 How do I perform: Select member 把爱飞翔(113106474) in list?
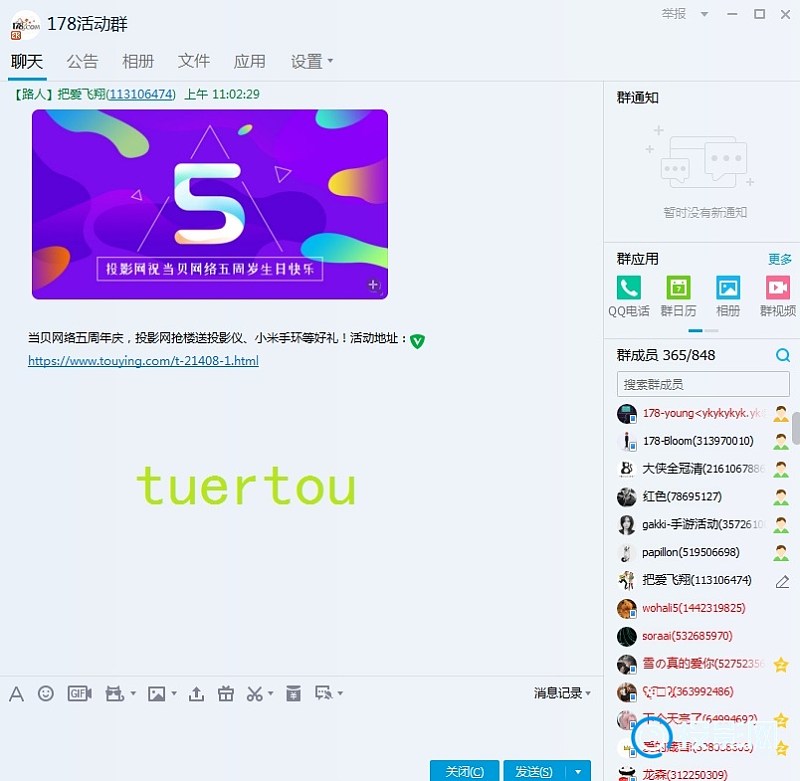coord(703,581)
